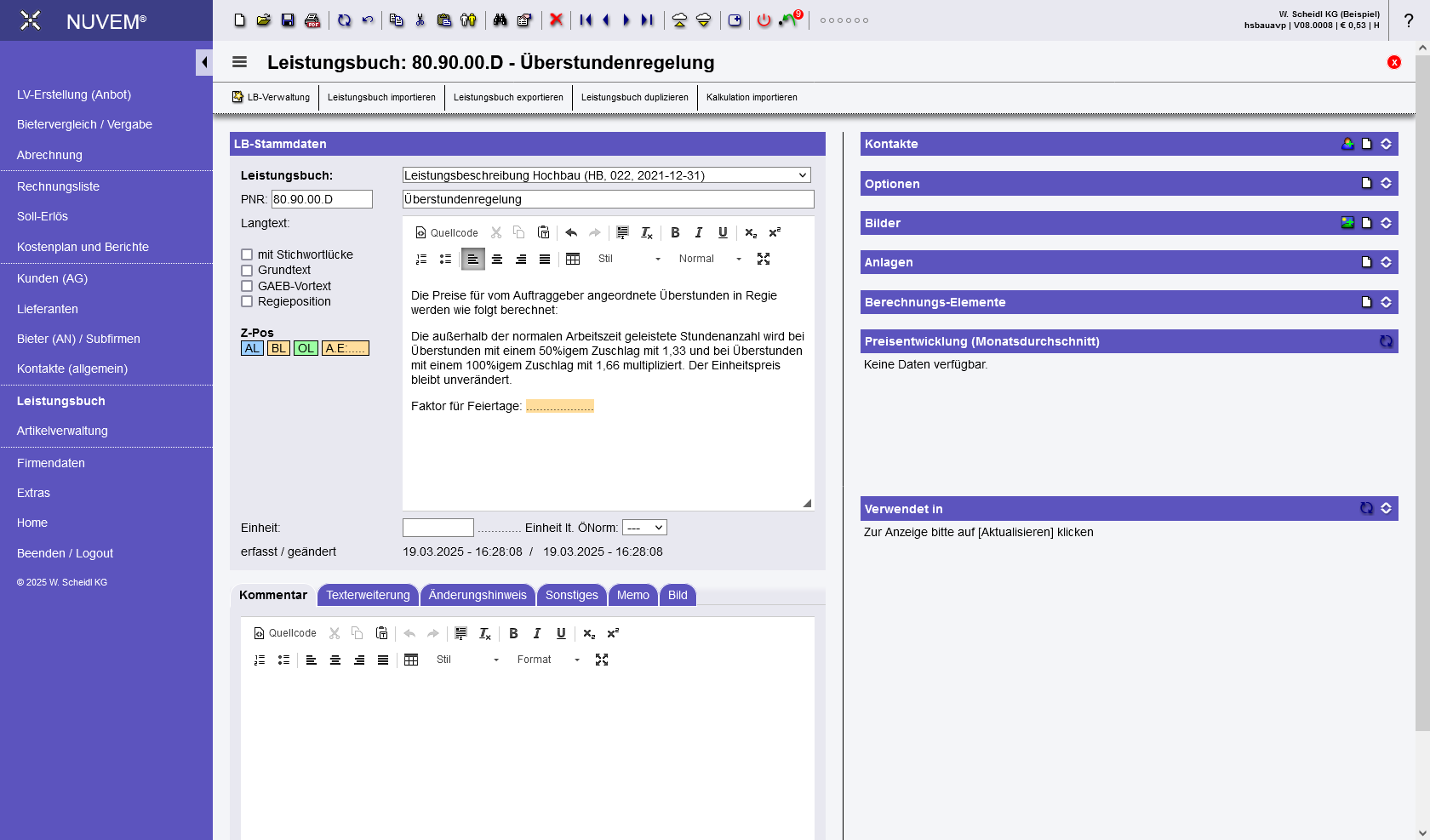This screenshot has width=1430, height=840.
Task: Open help via the question mark
Action: (x=1409, y=20)
